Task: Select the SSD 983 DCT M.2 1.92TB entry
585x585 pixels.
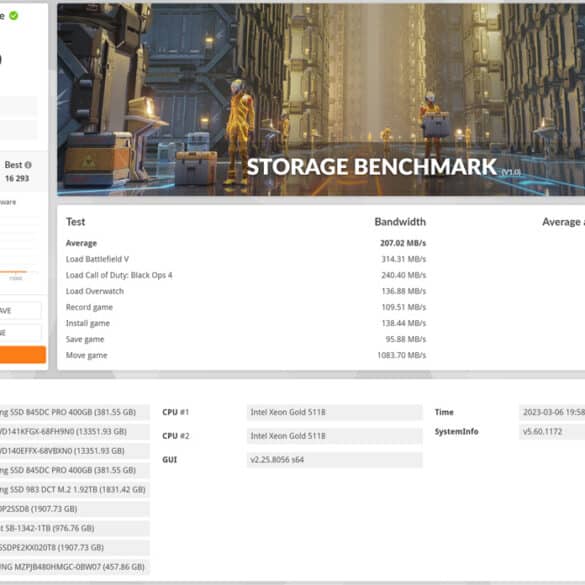Action: click(x=75, y=490)
